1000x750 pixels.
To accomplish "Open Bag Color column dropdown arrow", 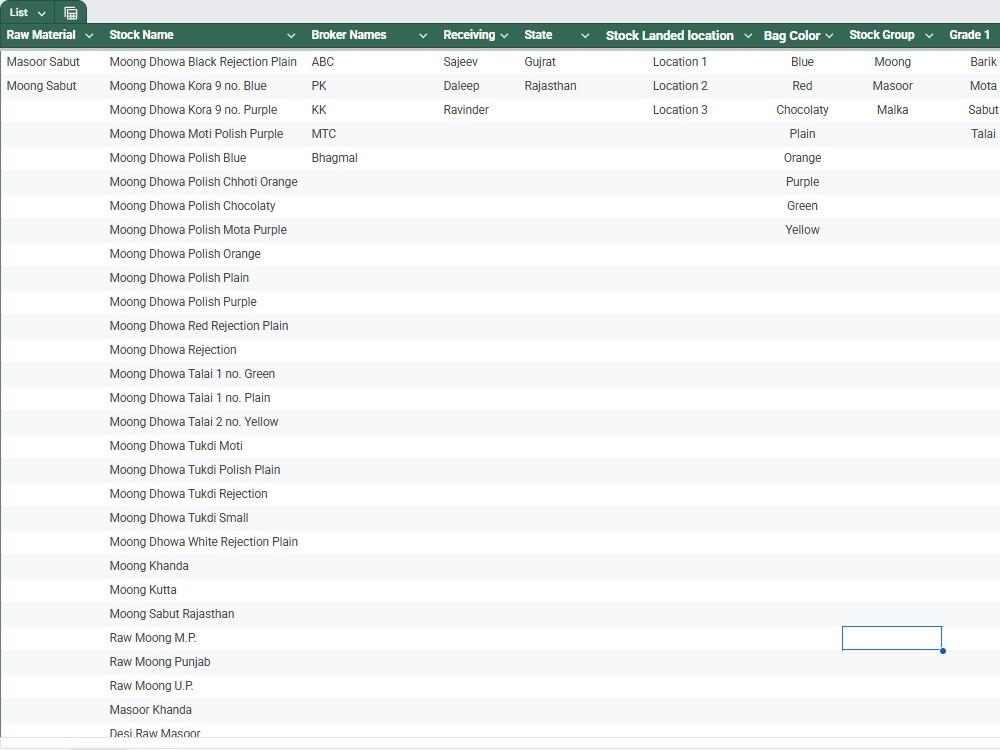I will (829, 36).
